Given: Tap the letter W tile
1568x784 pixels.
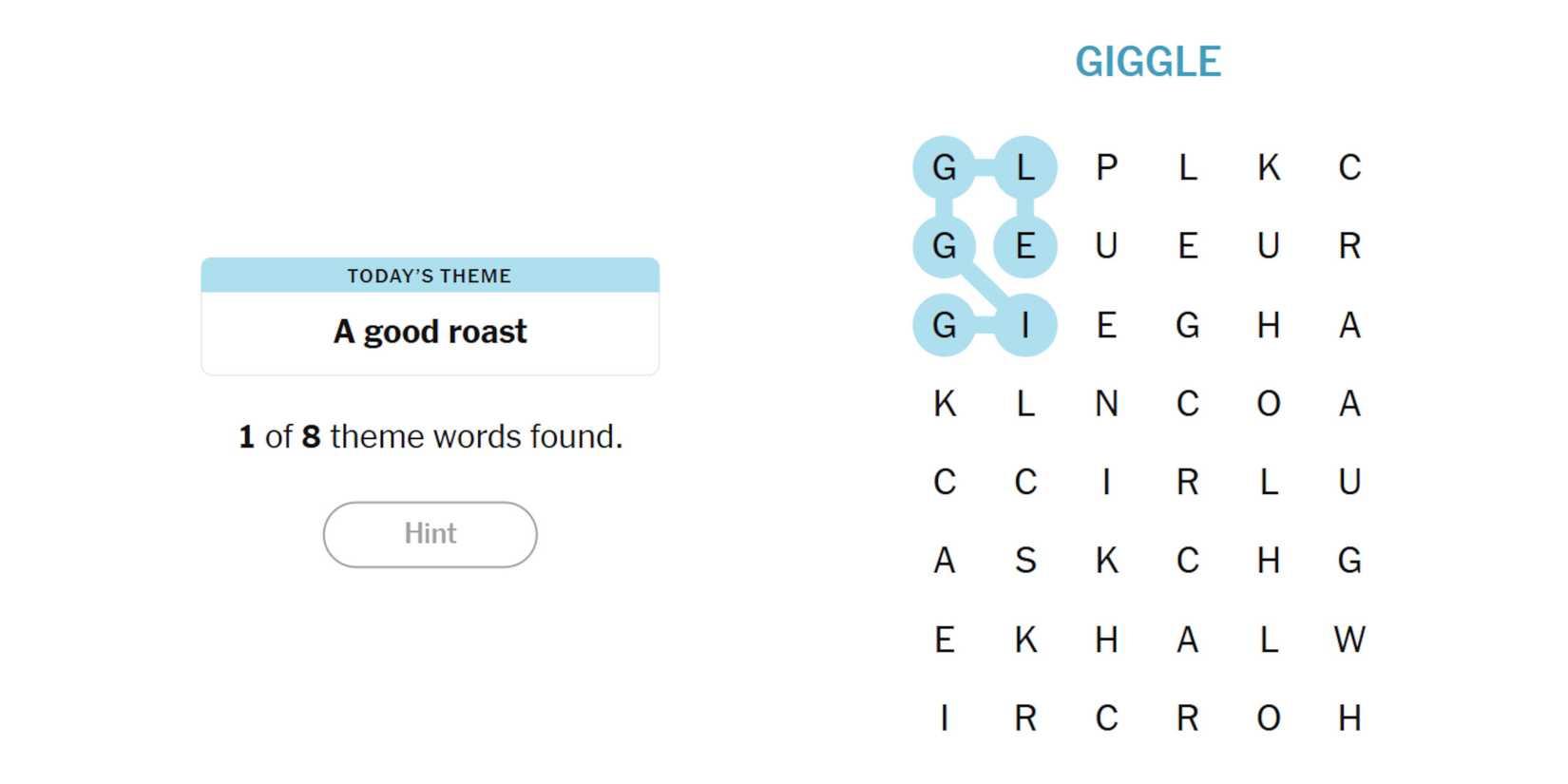Looking at the screenshot, I should [x=1349, y=640].
